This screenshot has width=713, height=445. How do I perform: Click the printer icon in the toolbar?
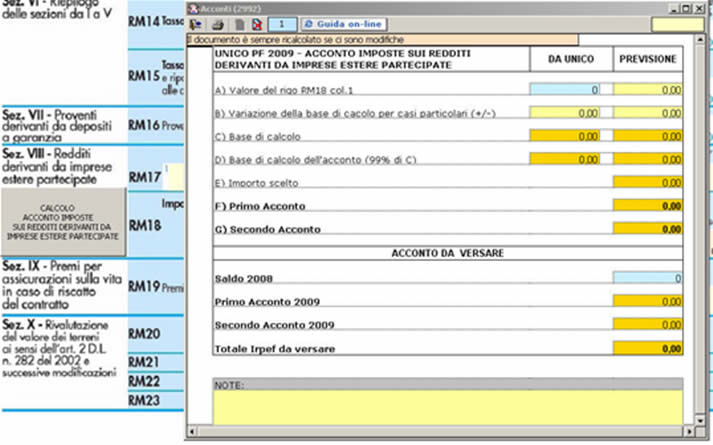(216, 23)
